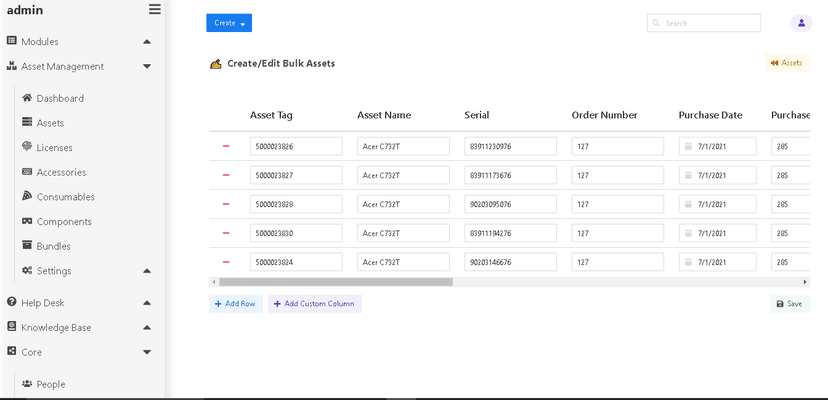The width and height of the screenshot is (828, 400).
Task: Go to Assets in the sidebar
Action: coord(43,123)
